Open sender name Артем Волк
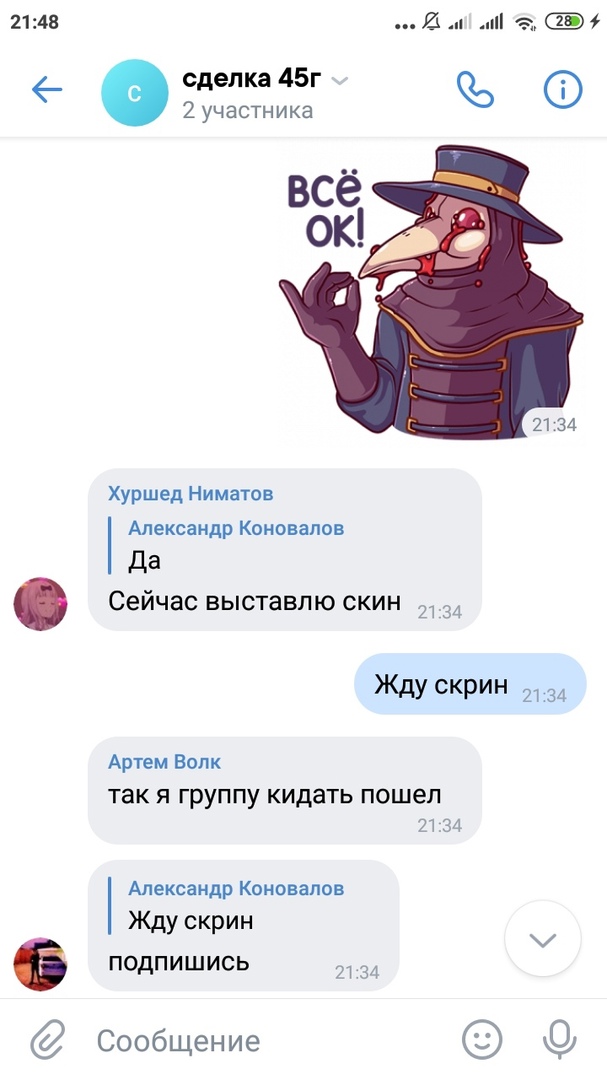The height and width of the screenshot is (1080, 607). 165,762
